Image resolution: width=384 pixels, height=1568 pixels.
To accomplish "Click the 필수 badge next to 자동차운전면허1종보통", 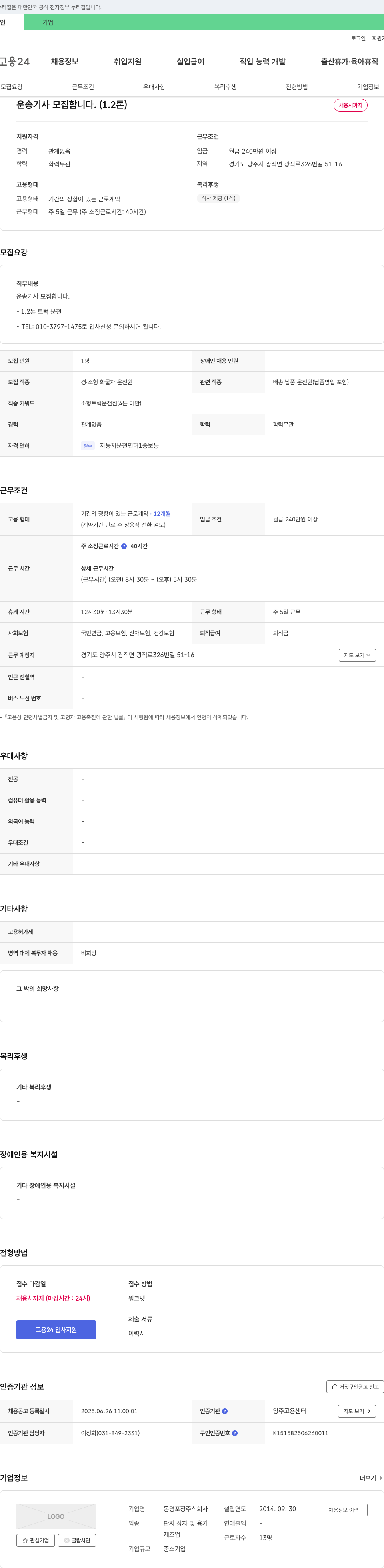I will tap(88, 446).
